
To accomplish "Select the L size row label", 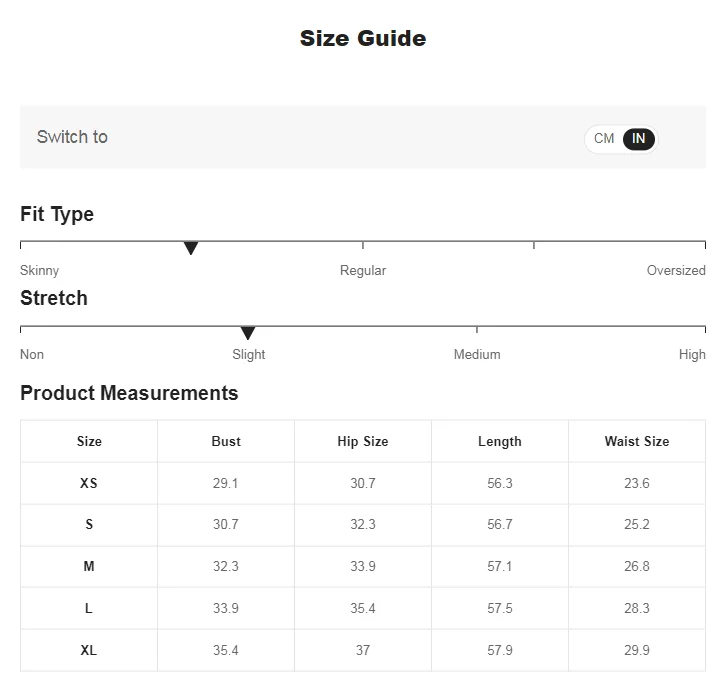I will tap(89, 608).
